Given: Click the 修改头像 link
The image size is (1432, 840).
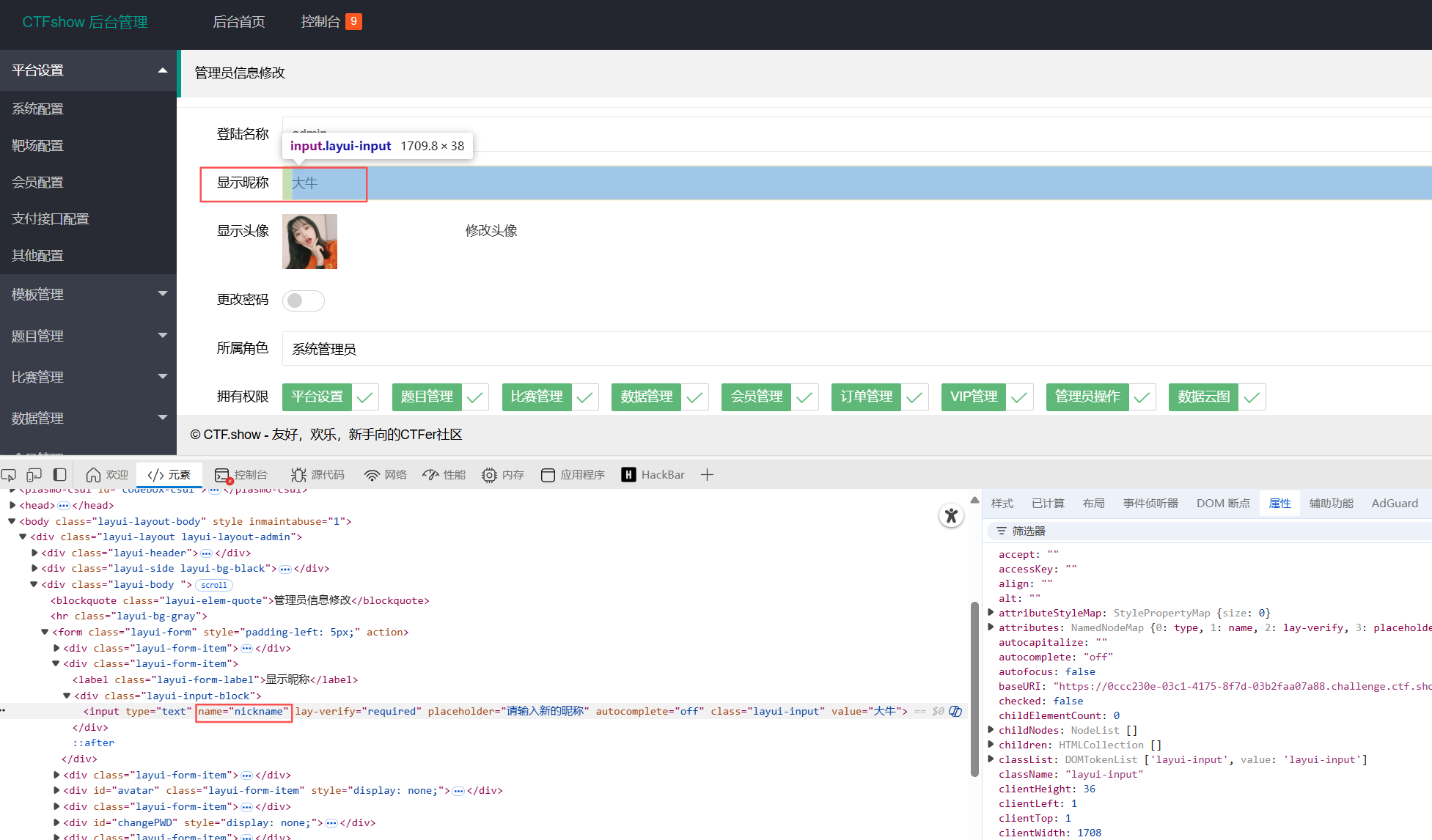Looking at the screenshot, I should (491, 231).
